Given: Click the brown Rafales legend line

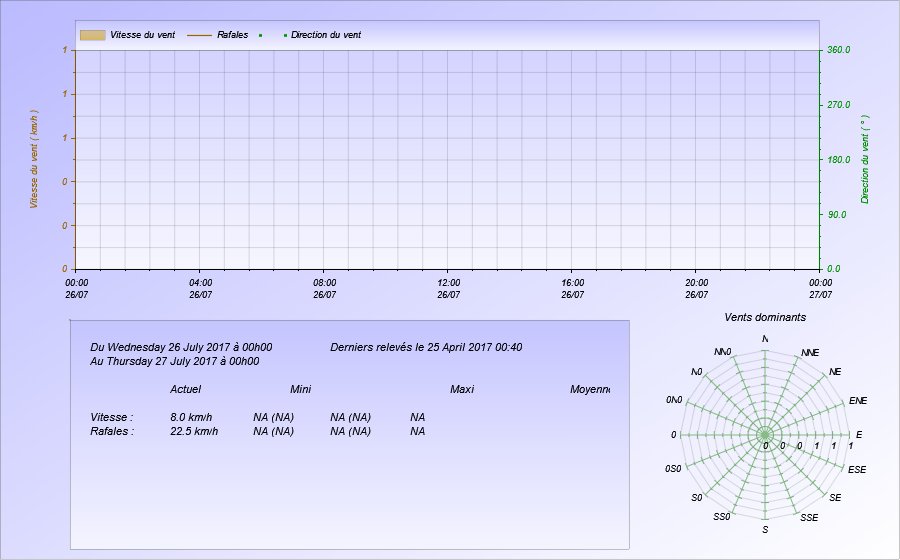Looking at the screenshot, I should coord(199,35).
